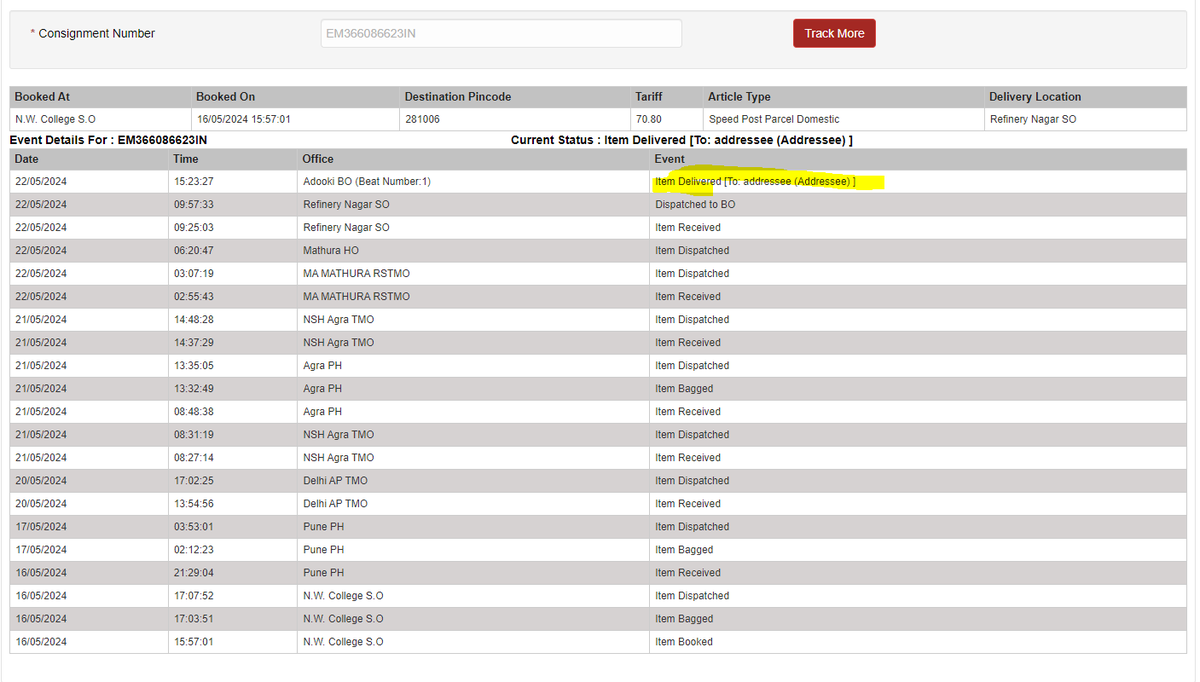Select time 06:20:47 cell
Screen dimensions: 1200x682
coord(233,251)
